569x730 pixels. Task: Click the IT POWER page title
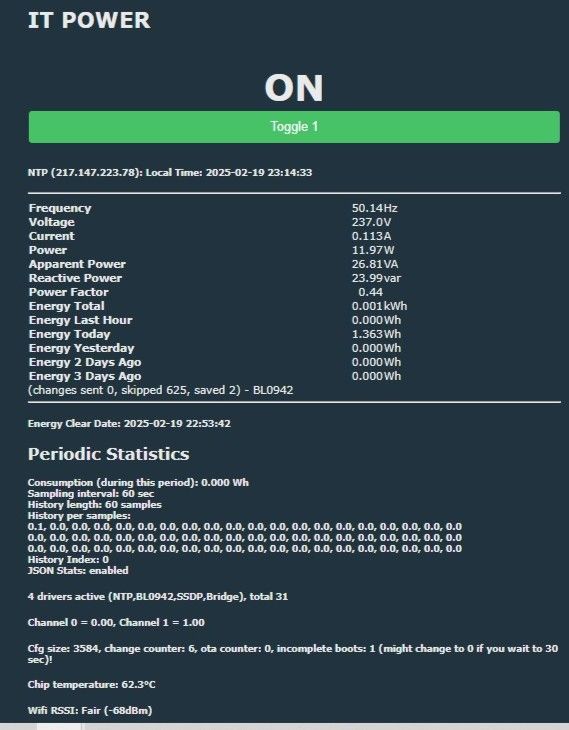click(89, 20)
